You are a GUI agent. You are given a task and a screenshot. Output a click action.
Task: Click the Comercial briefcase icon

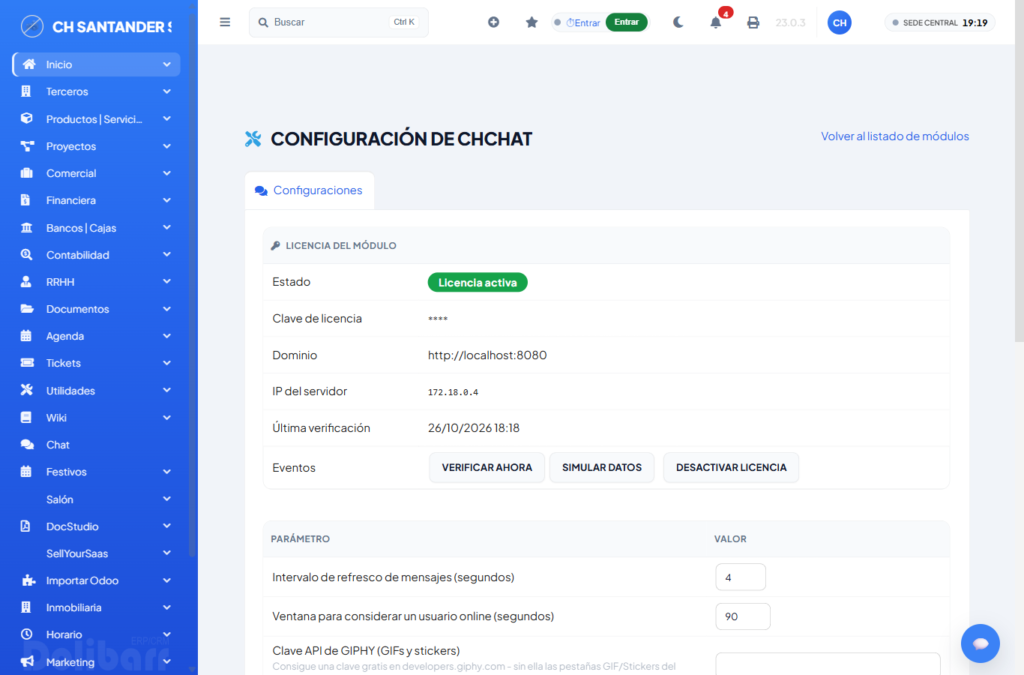pyautogui.click(x=26, y=173)
